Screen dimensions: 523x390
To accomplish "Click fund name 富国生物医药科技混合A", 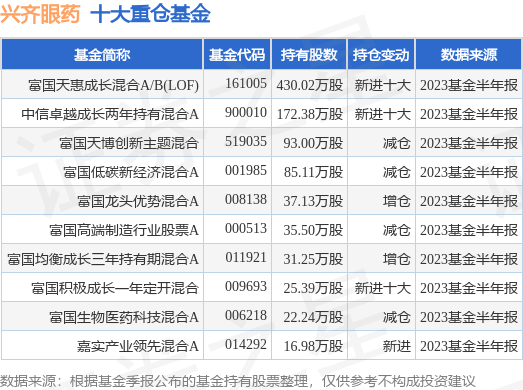I will (124, 317).
